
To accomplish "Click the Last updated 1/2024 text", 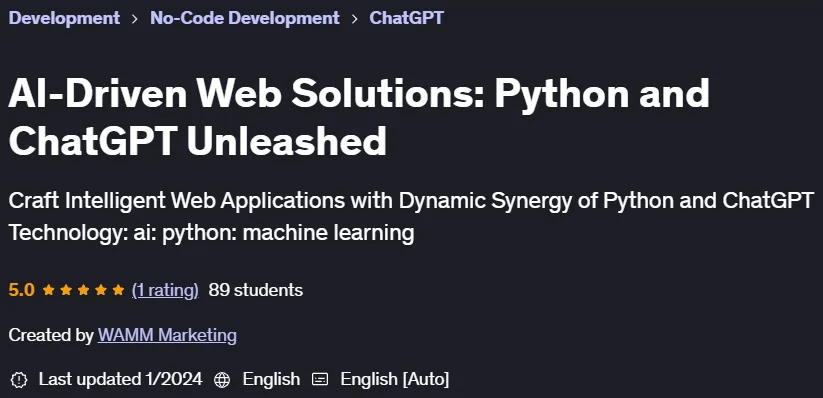I will coord(120,379).
